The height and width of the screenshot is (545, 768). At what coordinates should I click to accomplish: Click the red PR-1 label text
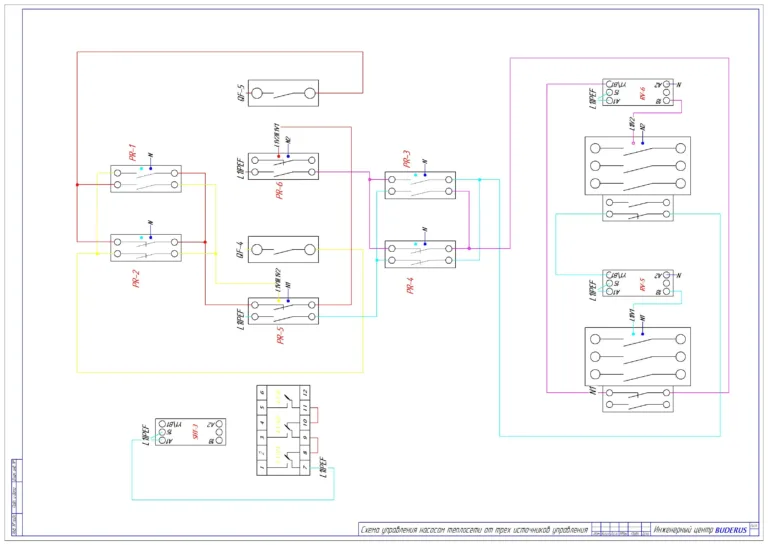132,153
